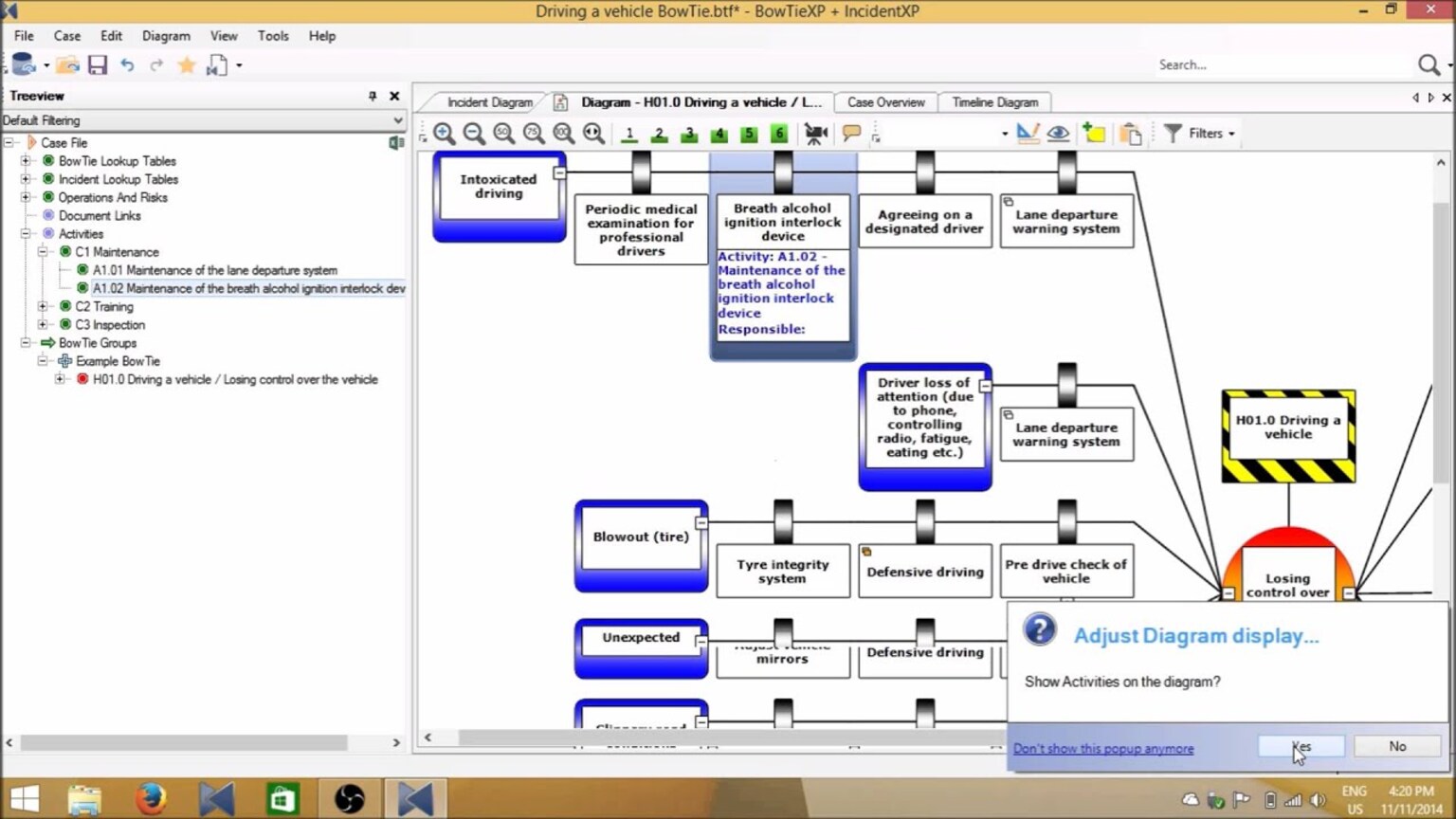Click the video camera toolbar icon
This screenshot has height=819, width=1456.
[x=815, y=134]
